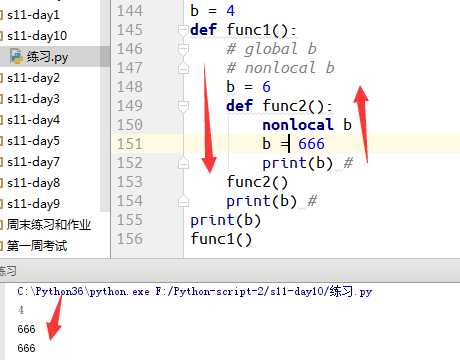This screenshot has height=360, width=460.
Task: Select the s11-day2 folder
Action: (33, 78)
